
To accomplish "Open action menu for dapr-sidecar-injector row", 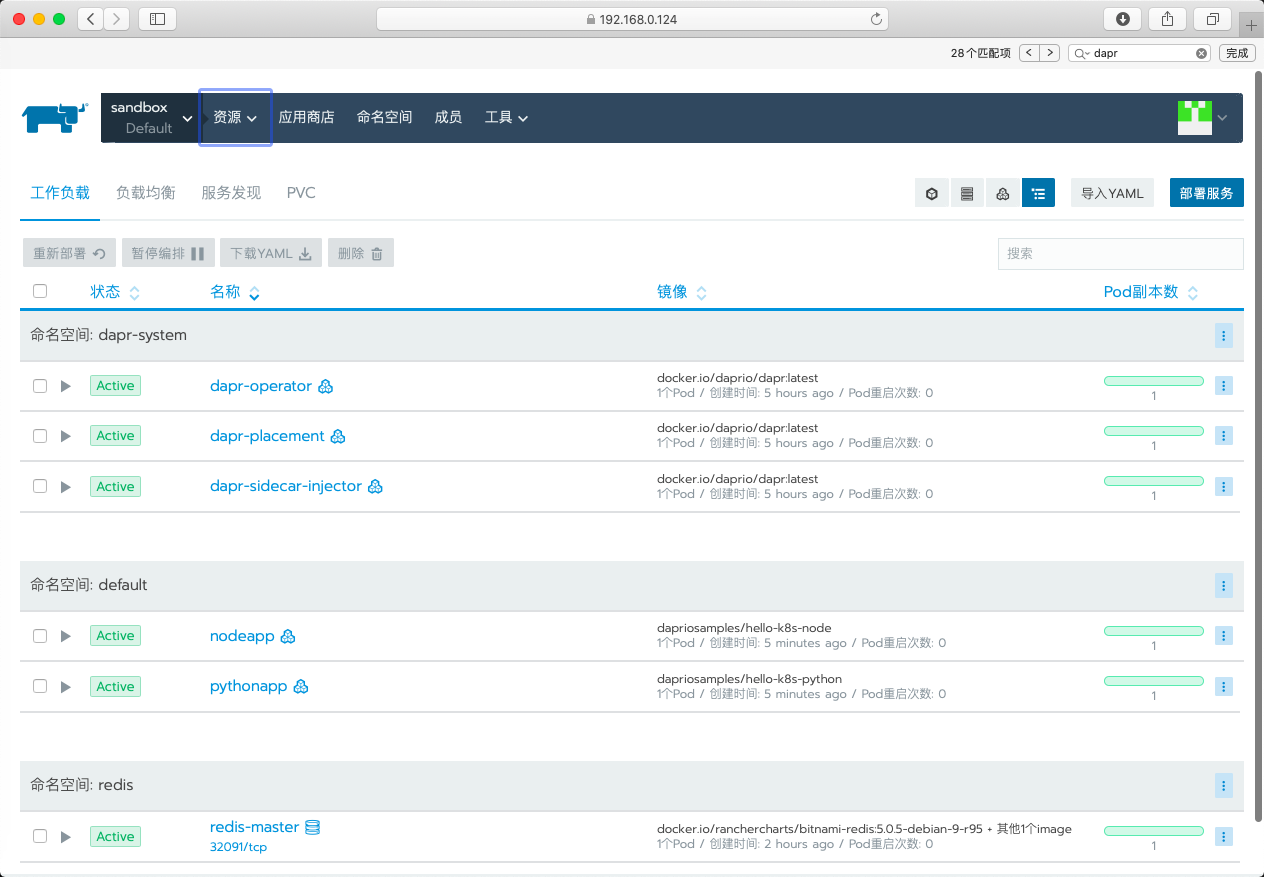I will click(x=1223, y=486).
